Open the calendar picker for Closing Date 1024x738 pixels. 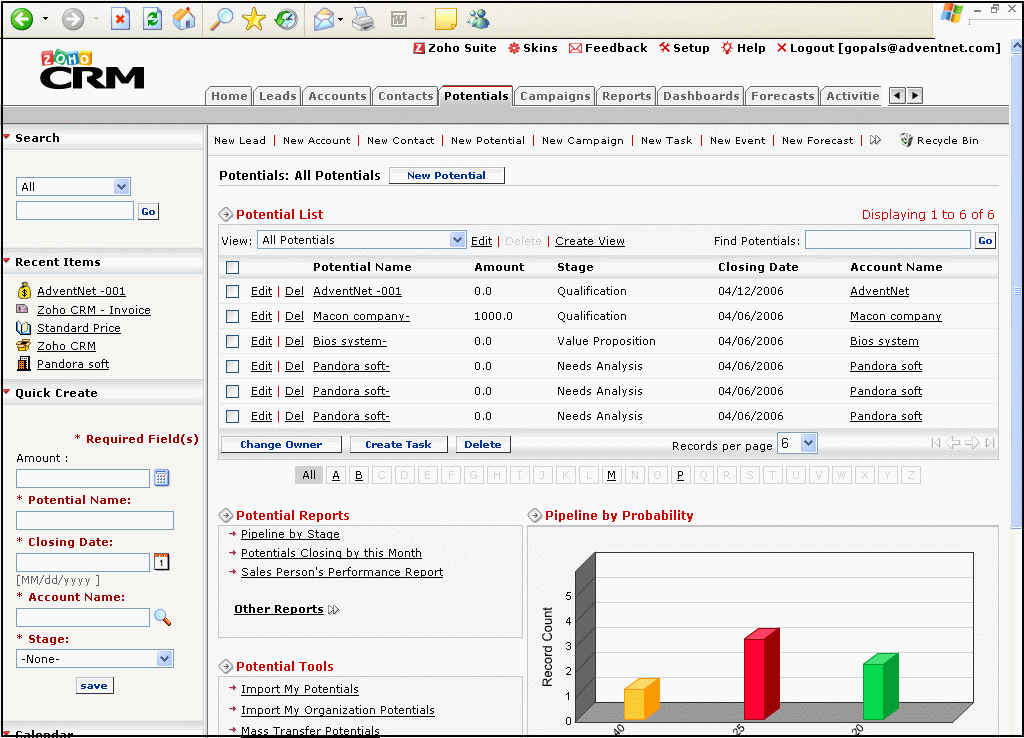162,562
